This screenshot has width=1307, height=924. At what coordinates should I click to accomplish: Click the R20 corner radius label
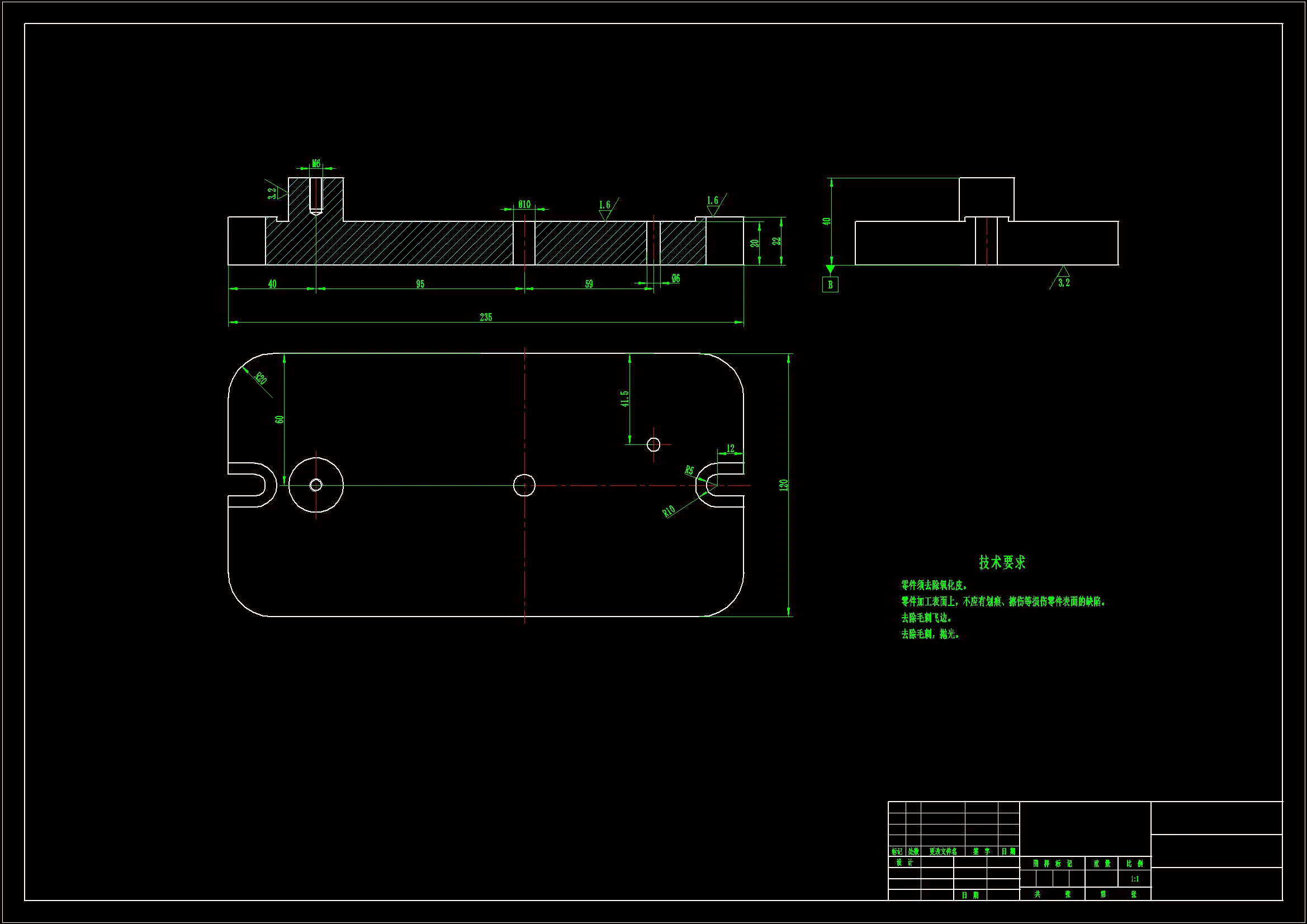pos(261,378)
